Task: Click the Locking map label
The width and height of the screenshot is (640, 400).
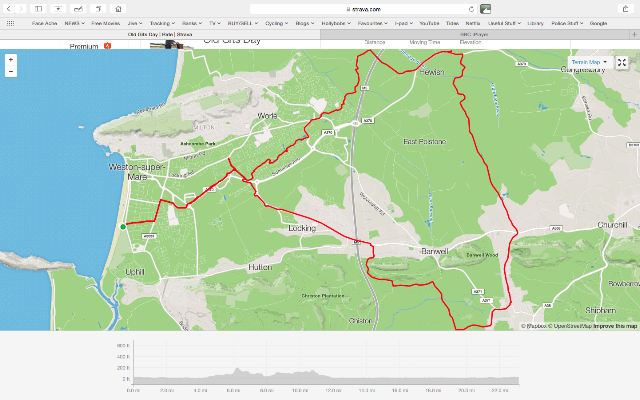Action: pos(302,228)
